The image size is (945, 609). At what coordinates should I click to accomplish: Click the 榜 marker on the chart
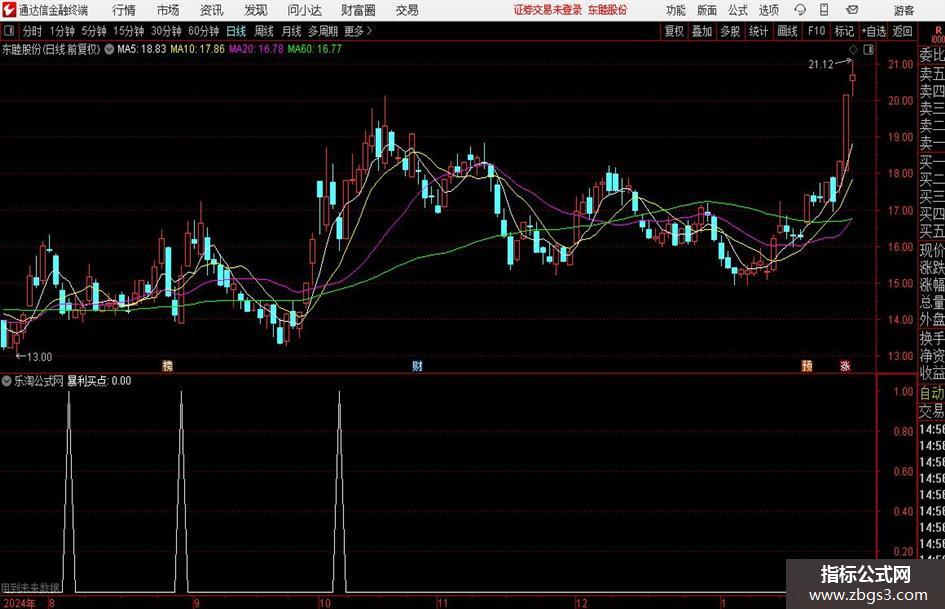168,366
